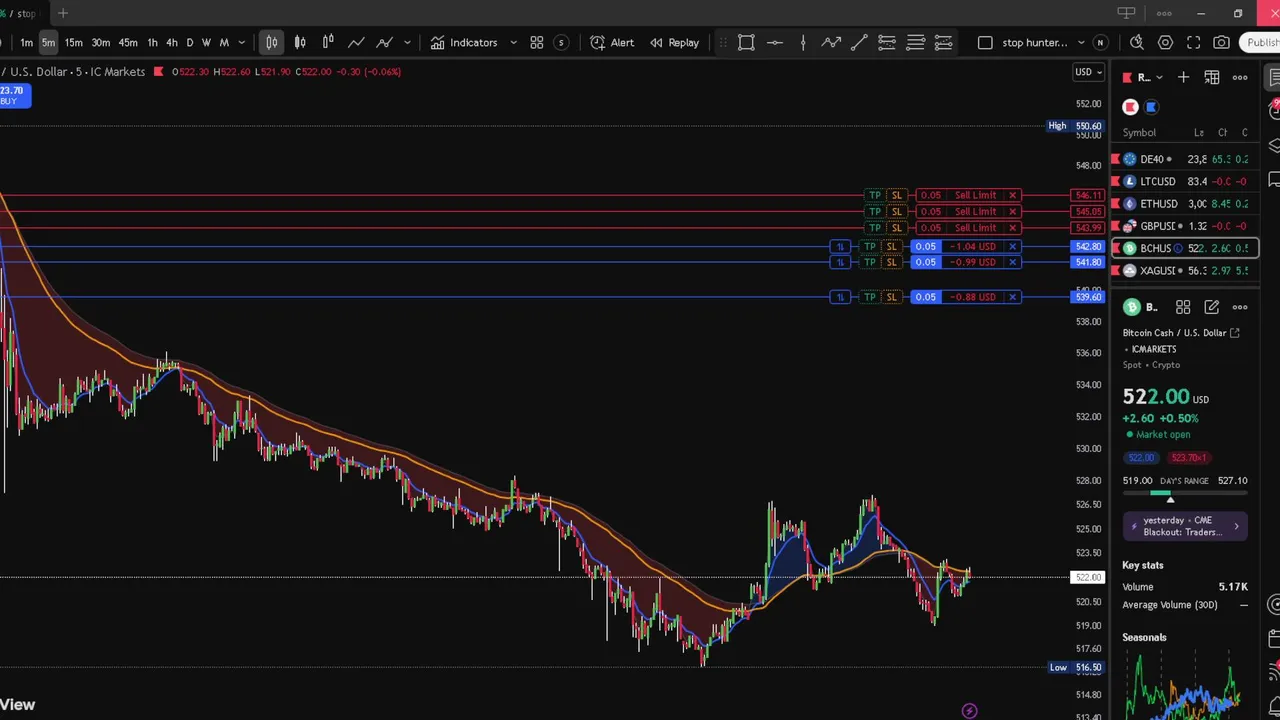Image resolution: width=1280 pixels, height=720 pixels.
Task: Select the Candles chart style icon
Action: 300,42
